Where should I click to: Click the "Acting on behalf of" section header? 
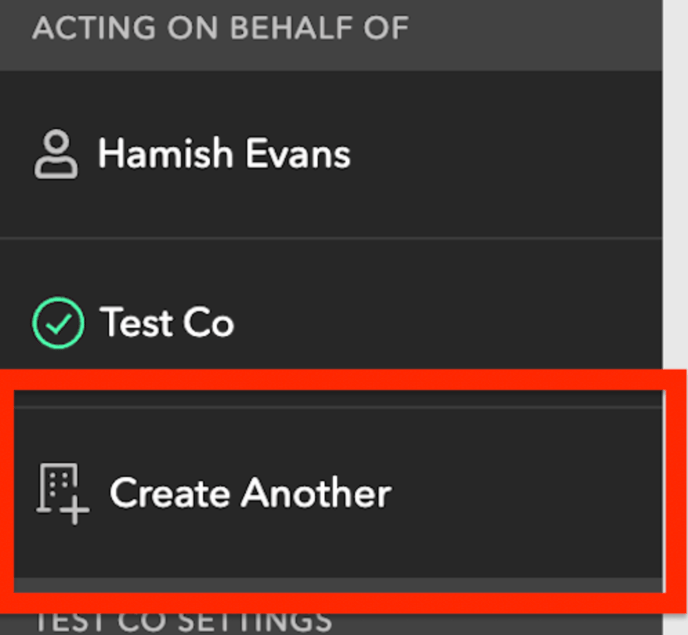pos(221,28)
